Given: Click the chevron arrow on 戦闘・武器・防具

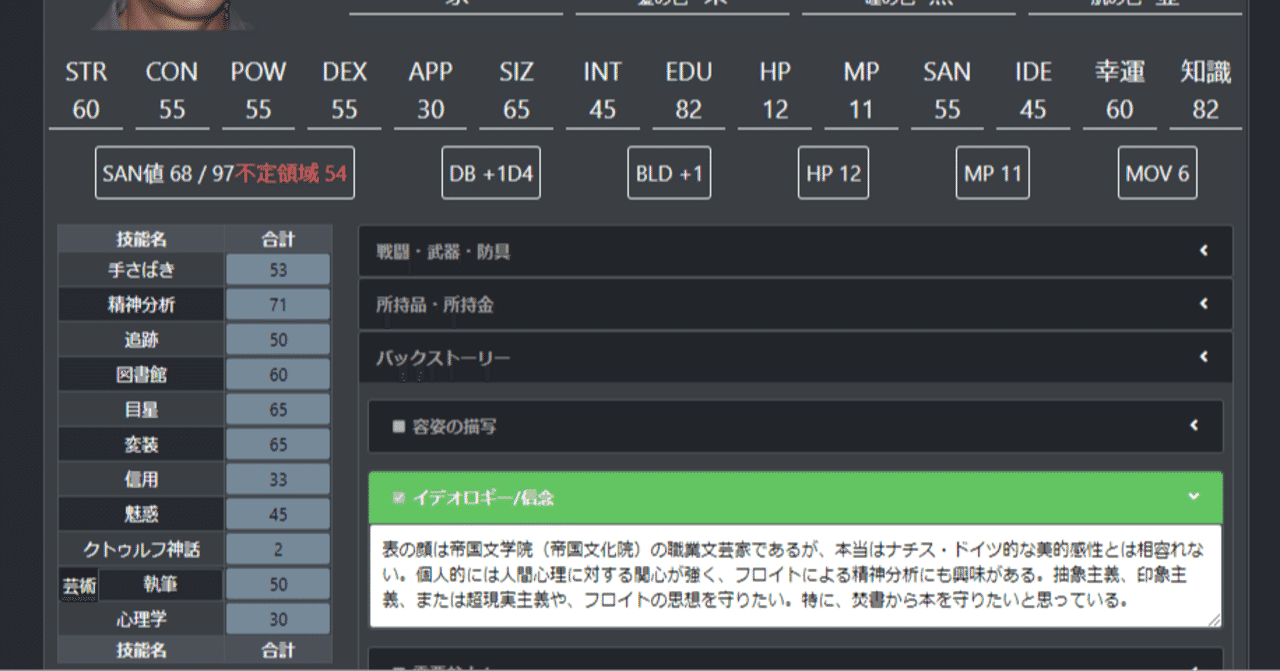Looking at the screenshot, I should coord(1204,251).
